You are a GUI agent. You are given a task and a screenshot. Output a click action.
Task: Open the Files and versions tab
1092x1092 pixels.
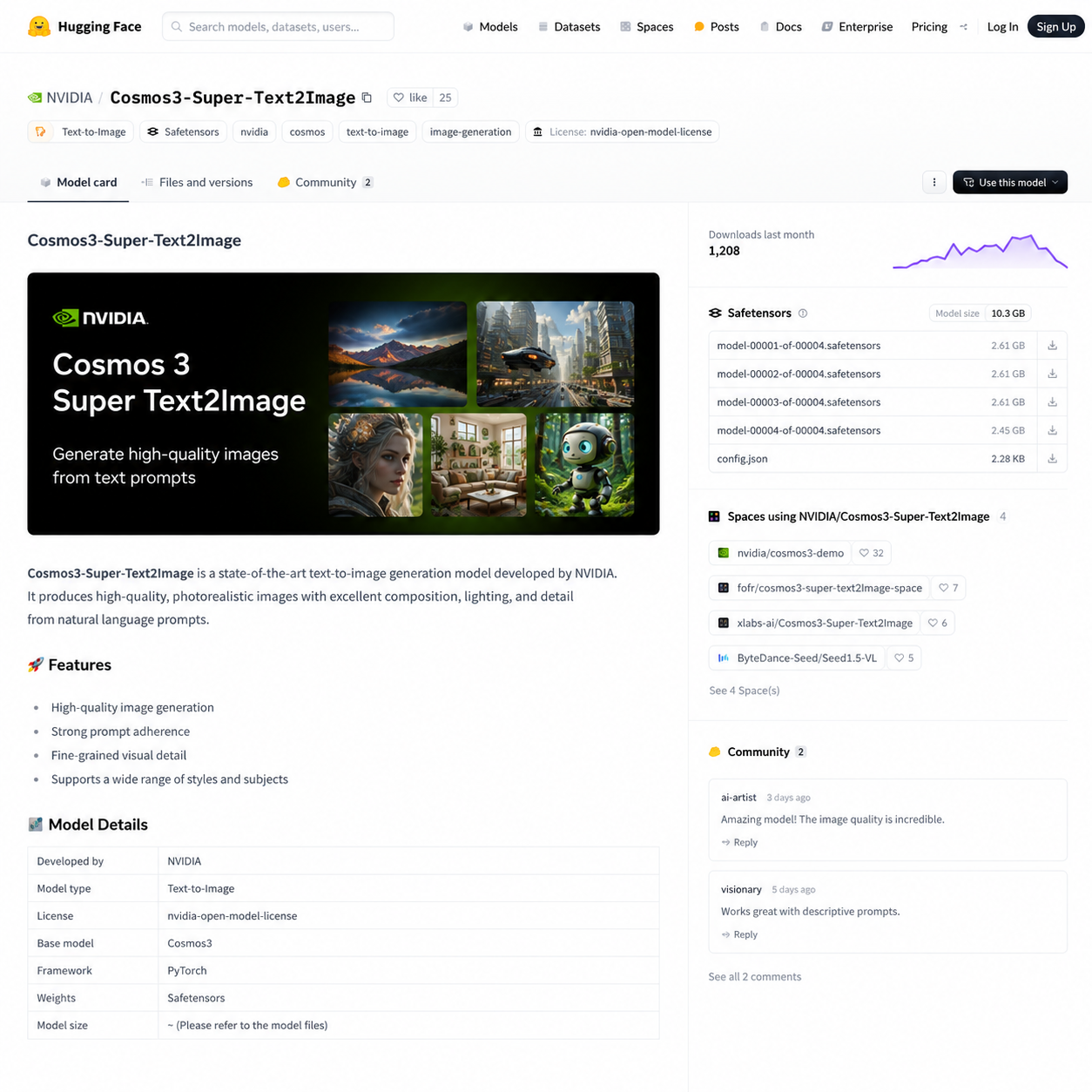(x=197, y=182)
